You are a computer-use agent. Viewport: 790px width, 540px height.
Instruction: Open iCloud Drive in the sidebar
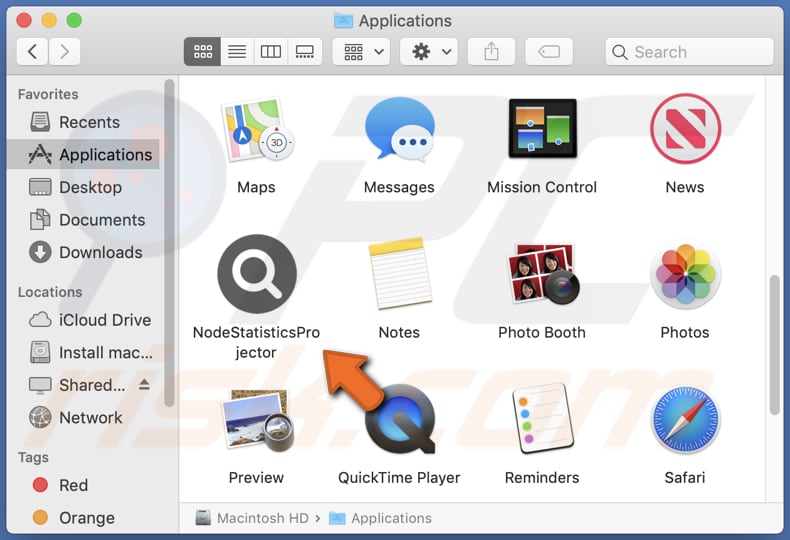click(x=83, y=320)
